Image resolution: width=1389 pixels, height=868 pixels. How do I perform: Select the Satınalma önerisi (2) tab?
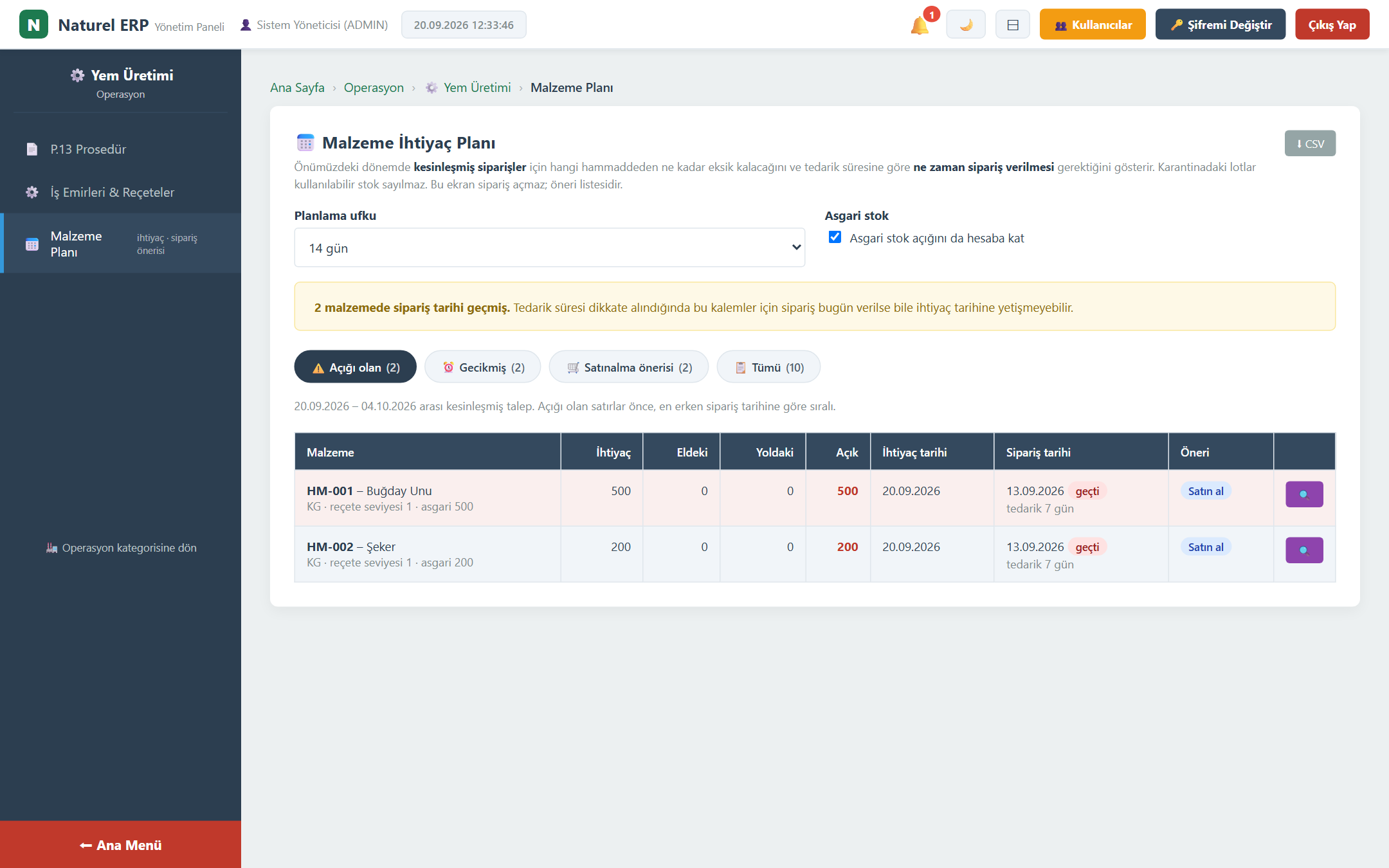tap(629, 367)
